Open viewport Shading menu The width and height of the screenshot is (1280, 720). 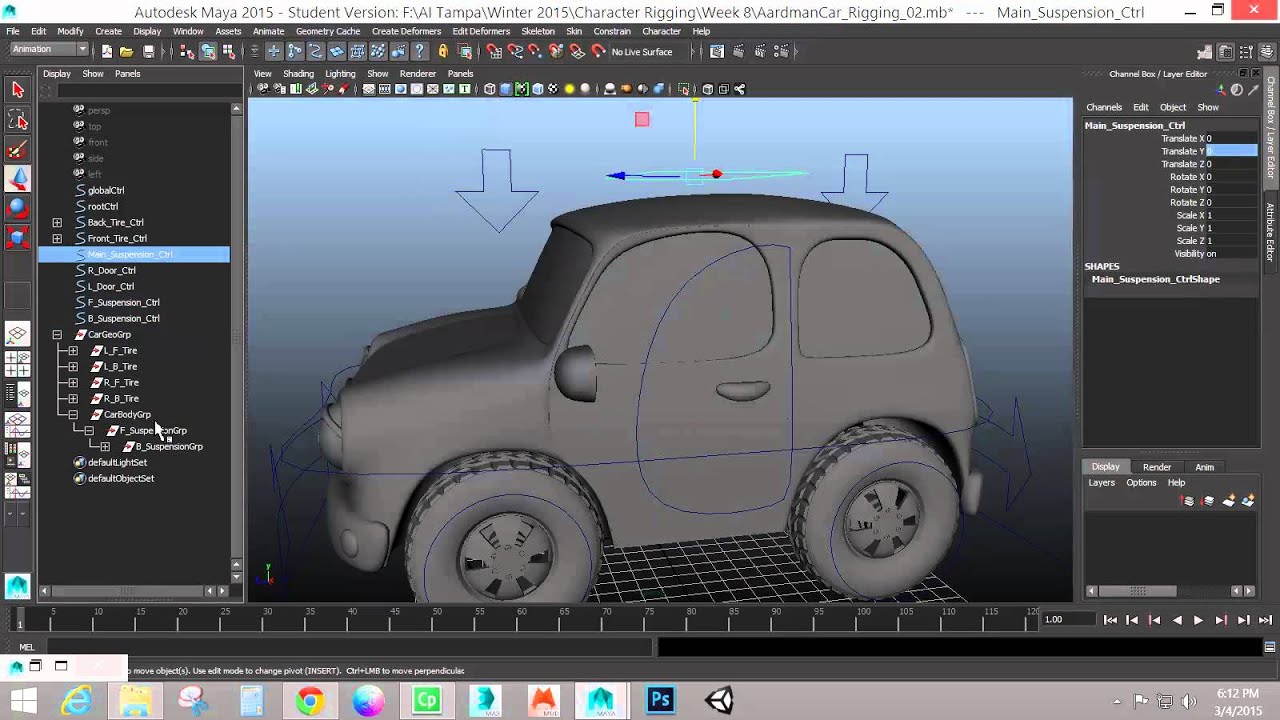tap(298, 73)
